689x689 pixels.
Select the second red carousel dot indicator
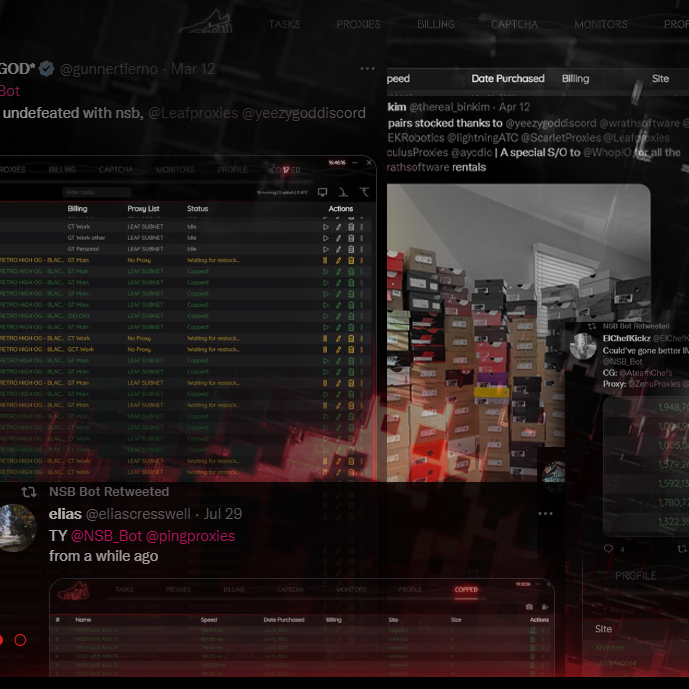pos(20,640)
